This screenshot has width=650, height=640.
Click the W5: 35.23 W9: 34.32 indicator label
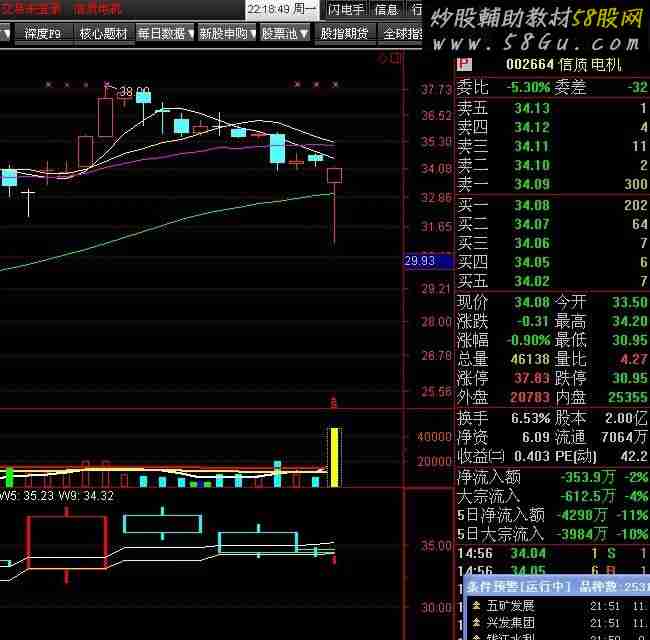click(57, 496)
